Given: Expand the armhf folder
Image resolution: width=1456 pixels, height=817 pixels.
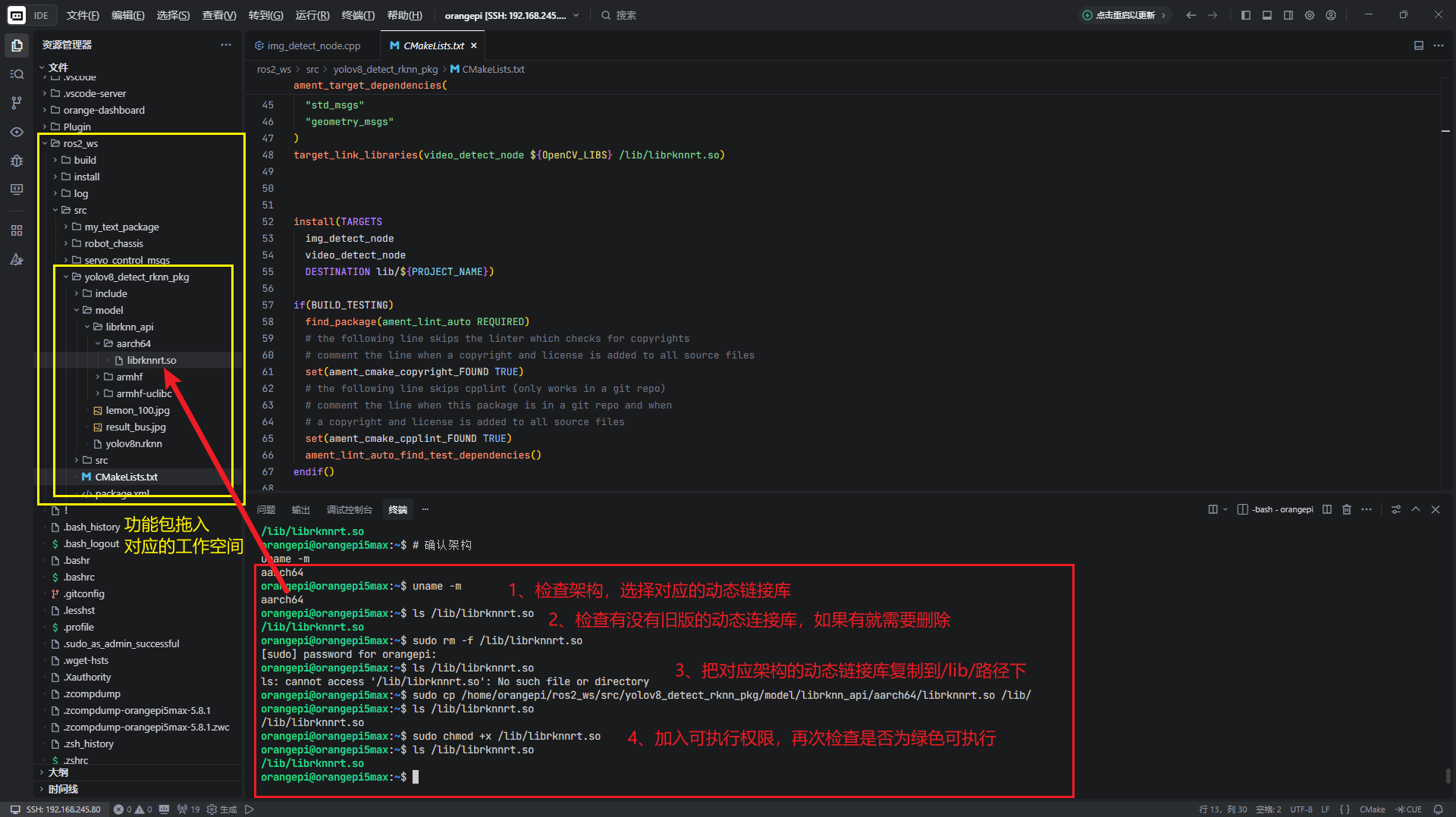Looking at the screenshot, I should [x=129, y=377].
